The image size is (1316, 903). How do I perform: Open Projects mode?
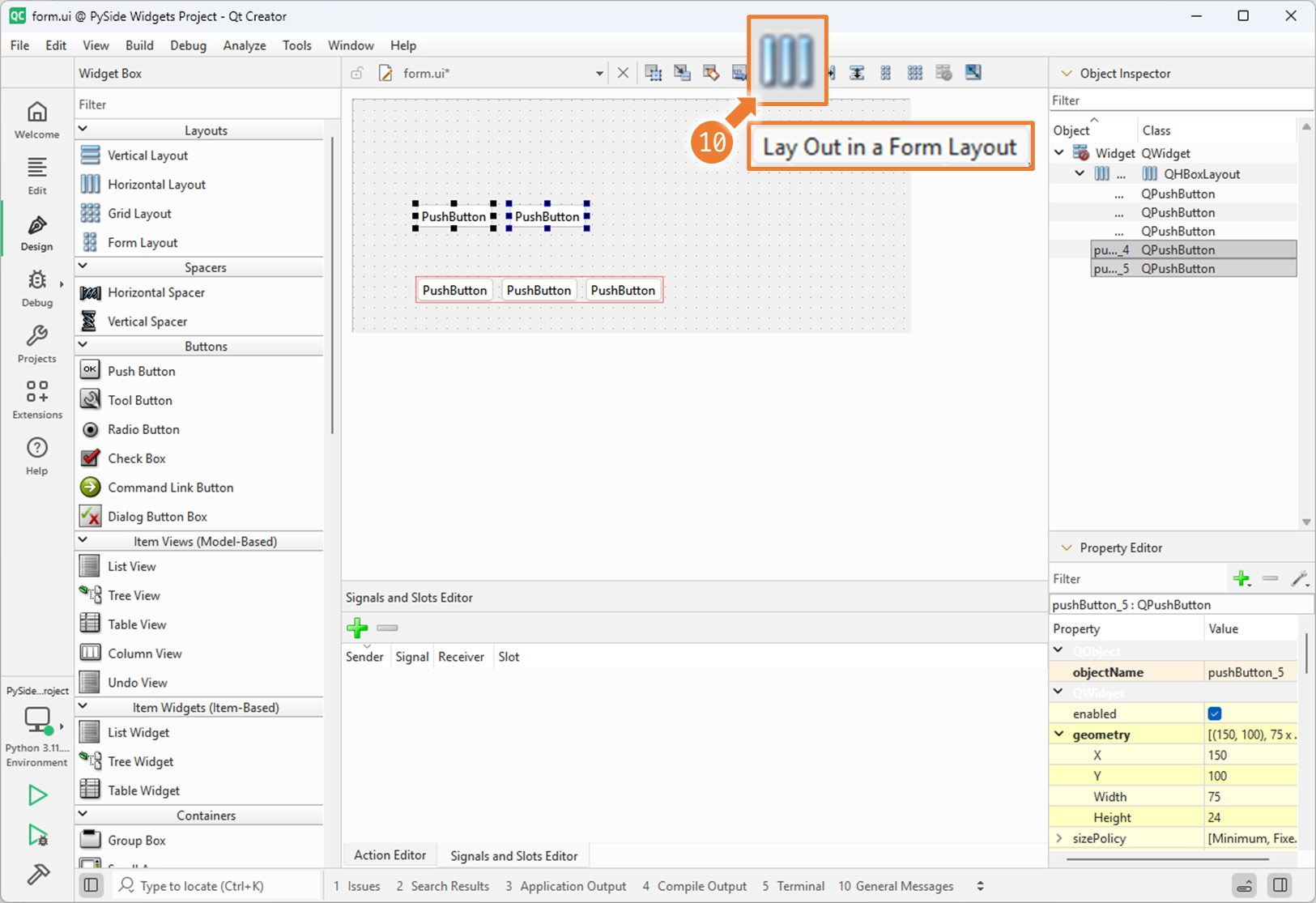pos(37,344)
